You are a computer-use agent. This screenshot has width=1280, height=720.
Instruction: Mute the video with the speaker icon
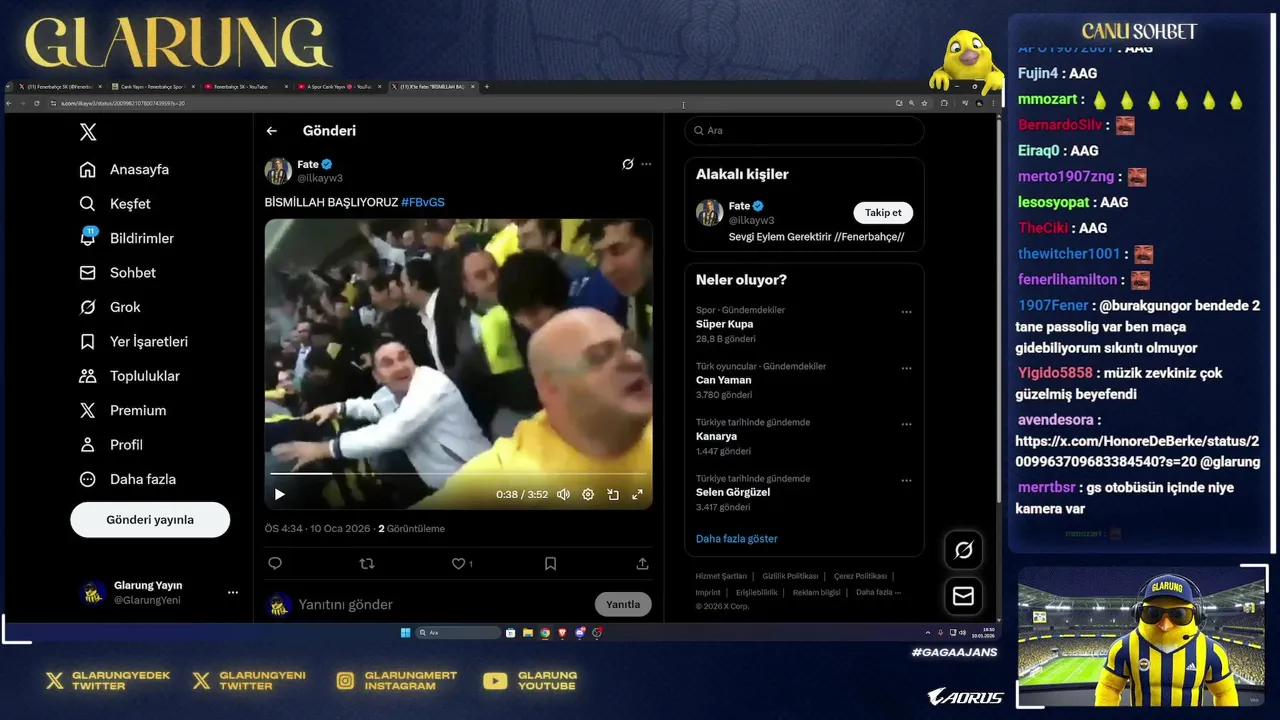[563, 494]
